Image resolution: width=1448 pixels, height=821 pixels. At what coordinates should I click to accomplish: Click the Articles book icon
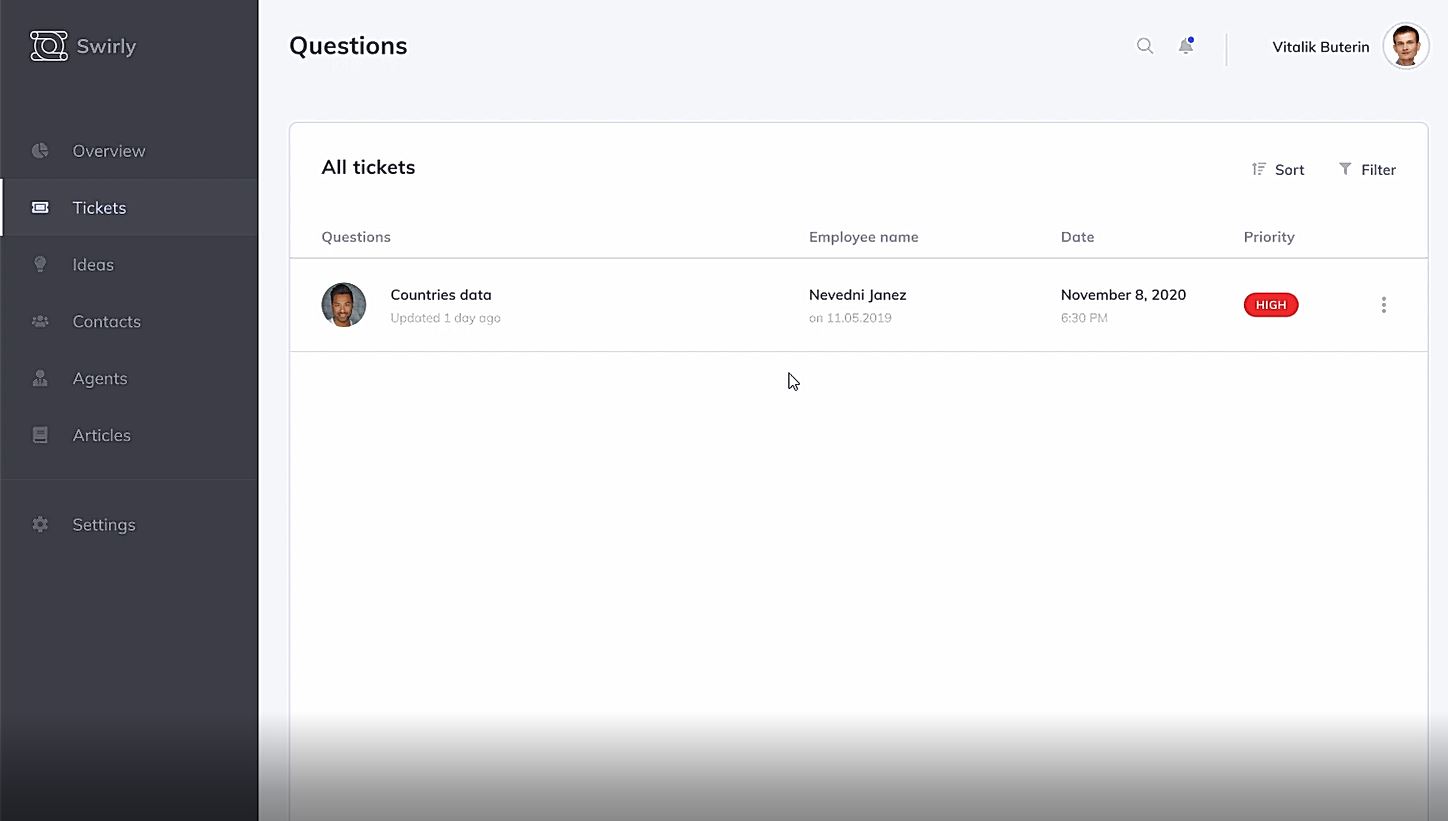point(40,436)
